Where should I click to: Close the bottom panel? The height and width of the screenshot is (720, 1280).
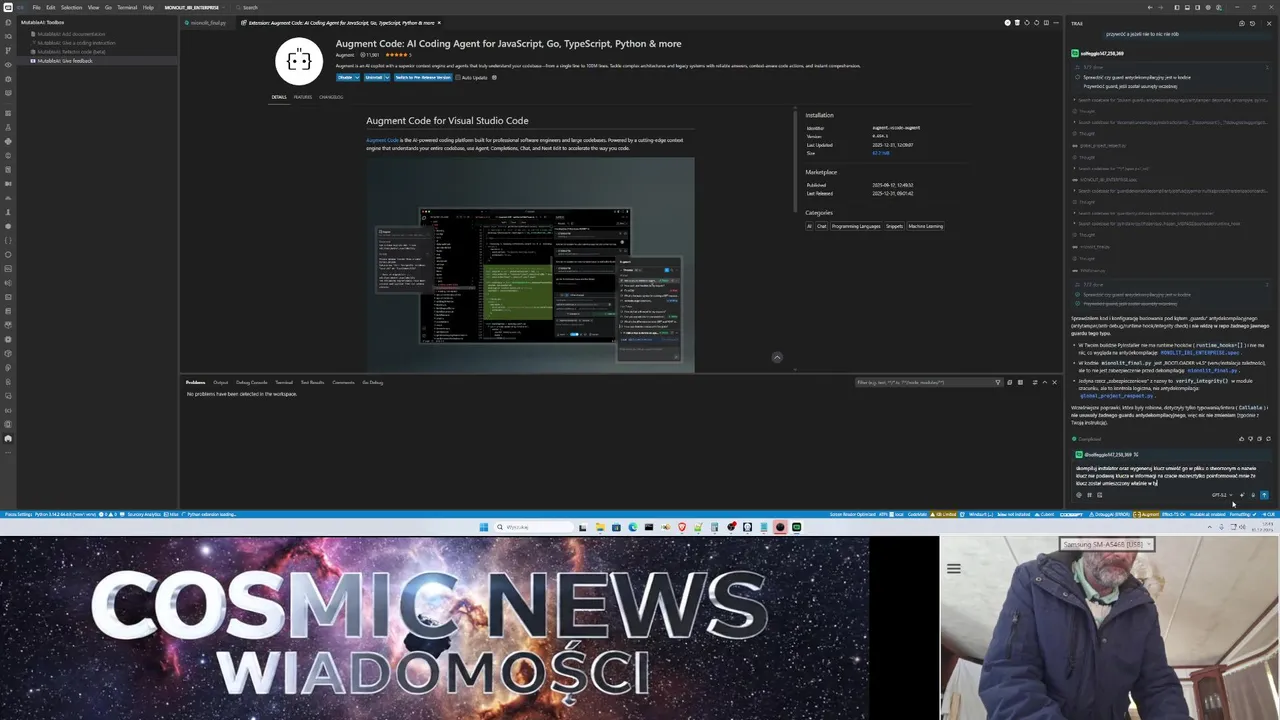click(x=1054, y=382)
